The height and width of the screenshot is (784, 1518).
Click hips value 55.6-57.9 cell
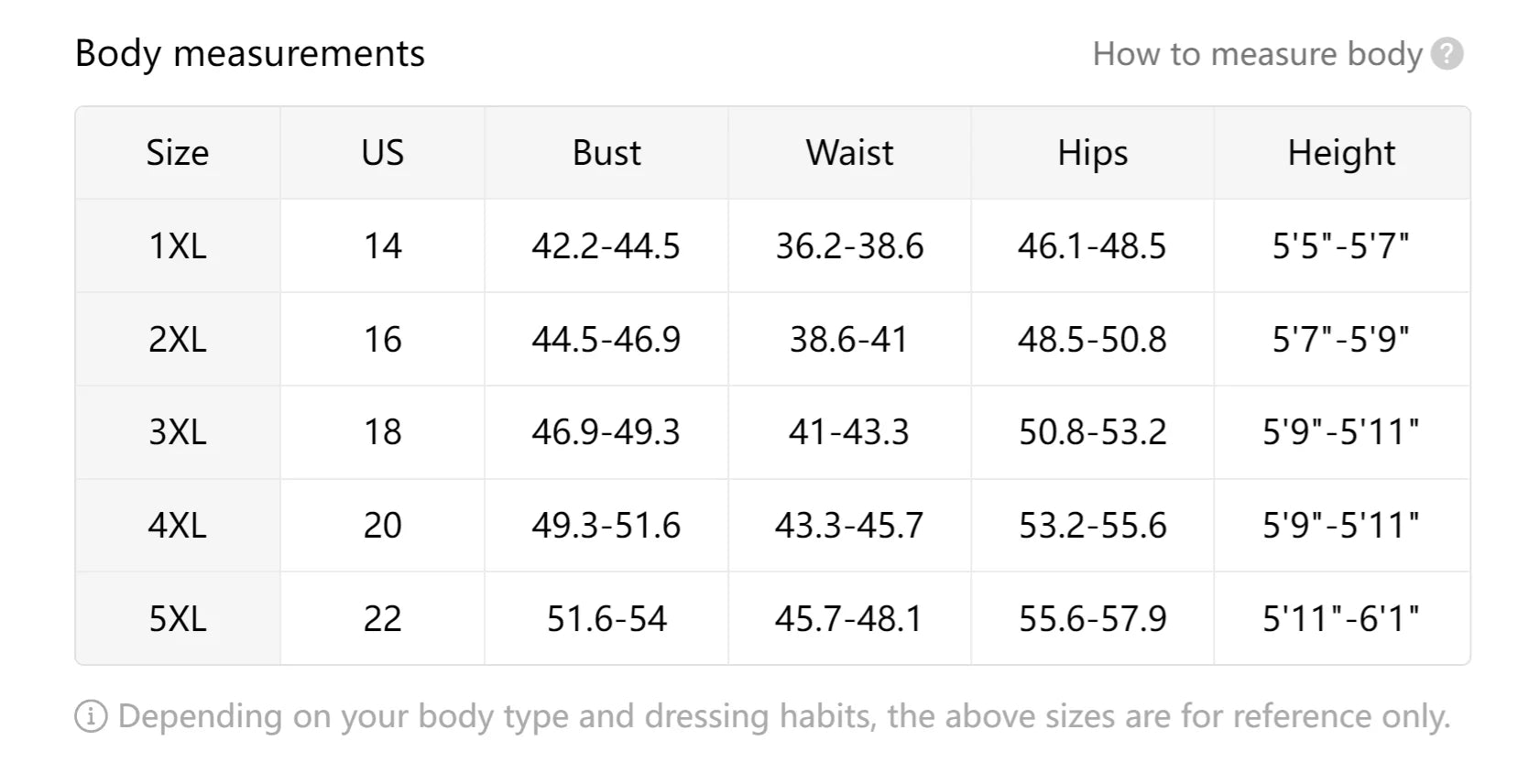[1093, 619]
